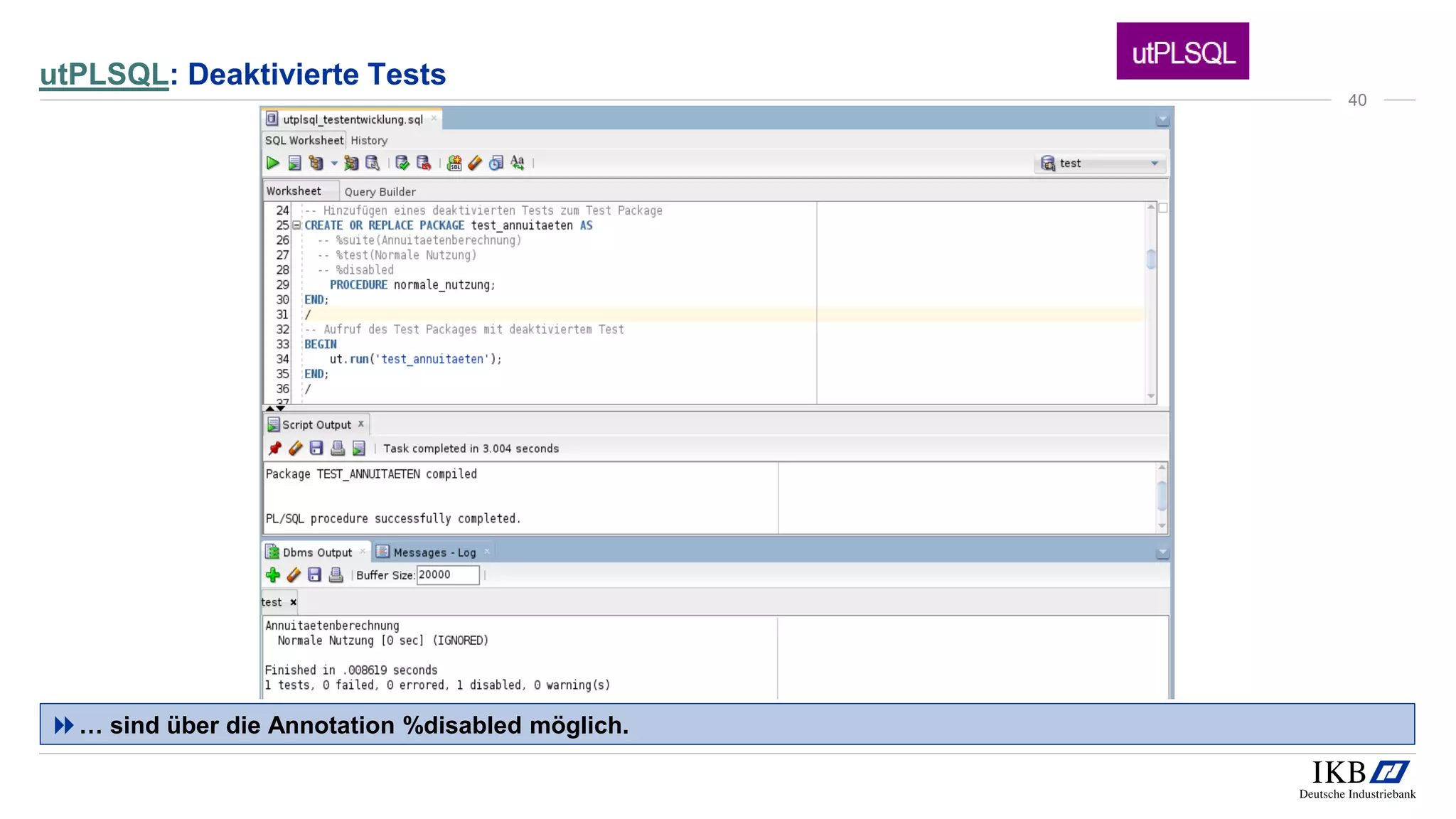This screenshot has width=1456, height=819.
Task: Close the Script Output tab
Action: click(x=361, y=424)
